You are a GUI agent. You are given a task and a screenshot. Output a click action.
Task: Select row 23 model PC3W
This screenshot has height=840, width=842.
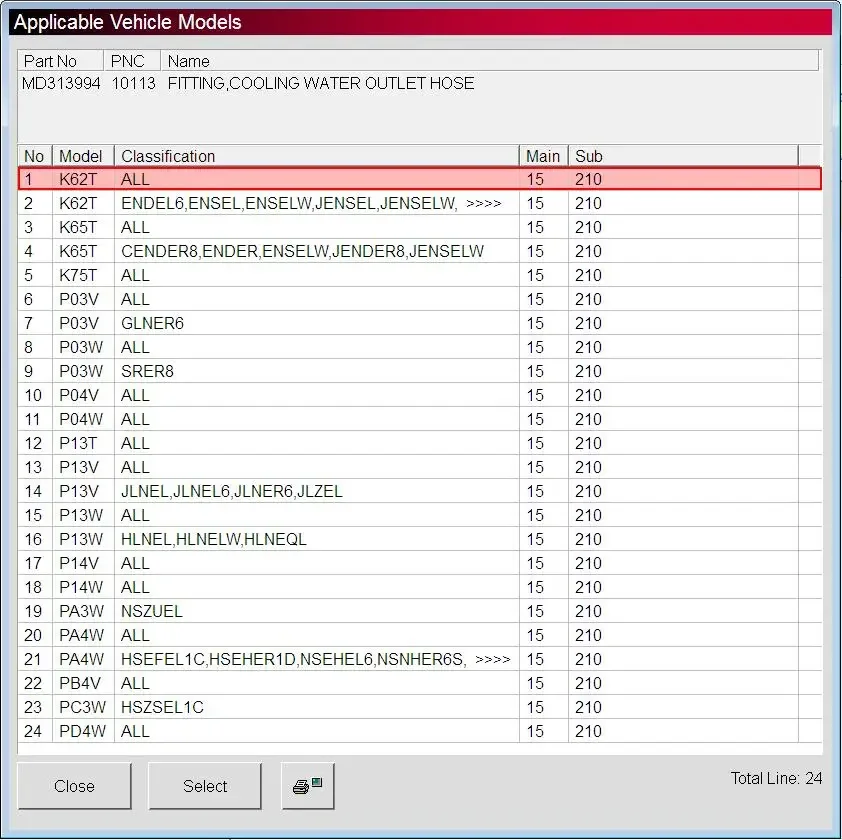(x=82, y=707)
